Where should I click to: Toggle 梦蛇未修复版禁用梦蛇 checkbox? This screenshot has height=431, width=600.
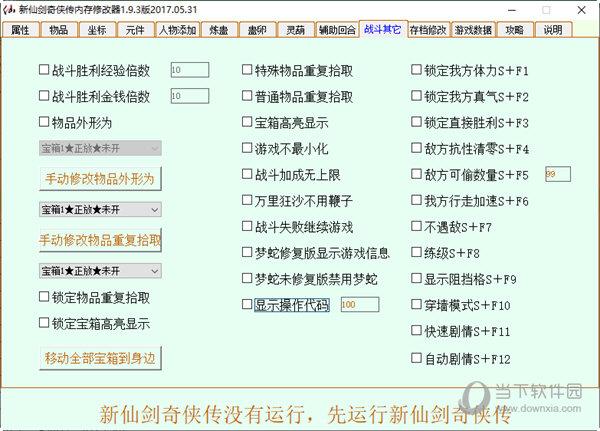point(247,278)
